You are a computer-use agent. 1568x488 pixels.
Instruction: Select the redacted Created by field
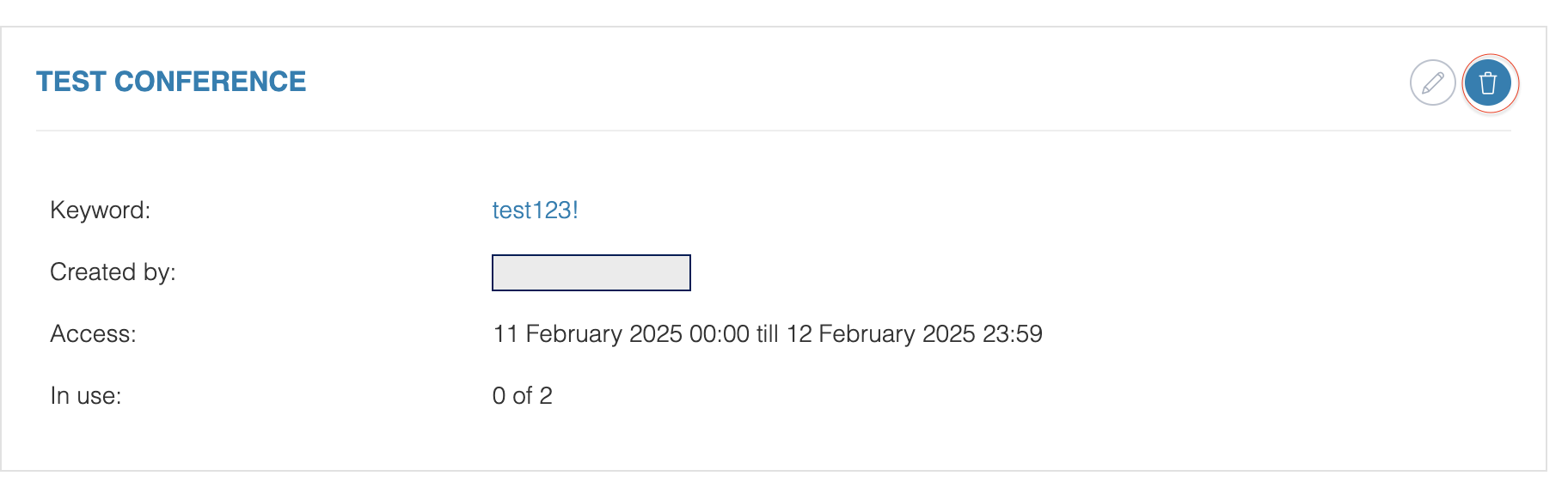click(x=591, y=272)
